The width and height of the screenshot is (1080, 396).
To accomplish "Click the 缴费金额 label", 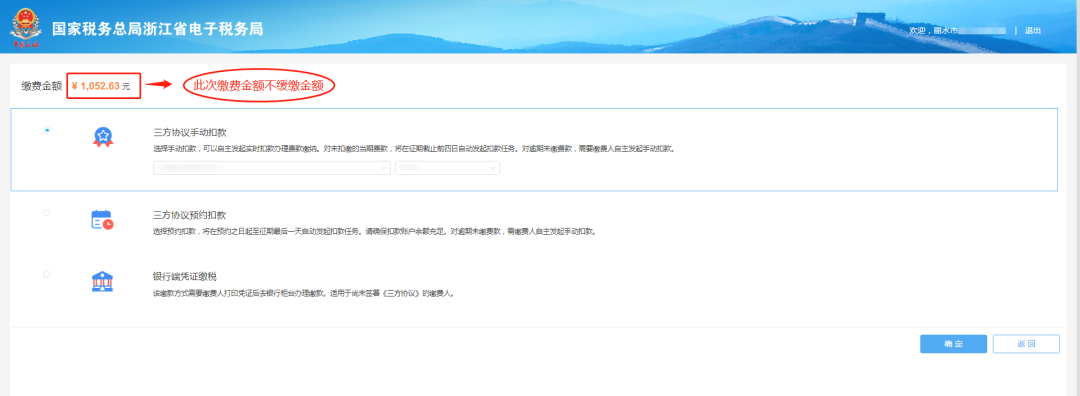I will tap(41, 86).
